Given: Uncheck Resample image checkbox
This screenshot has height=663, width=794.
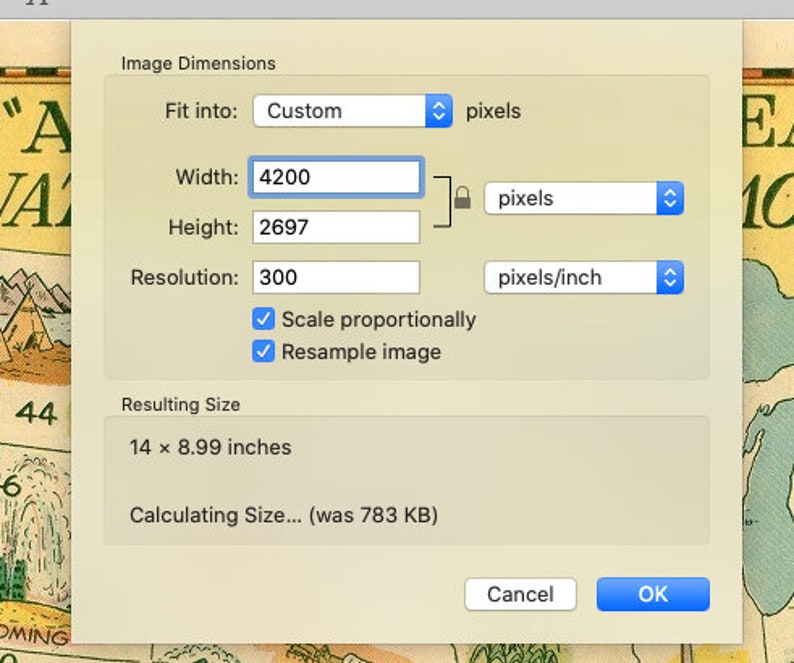Looking at the screenshot, I should [263, 352].
